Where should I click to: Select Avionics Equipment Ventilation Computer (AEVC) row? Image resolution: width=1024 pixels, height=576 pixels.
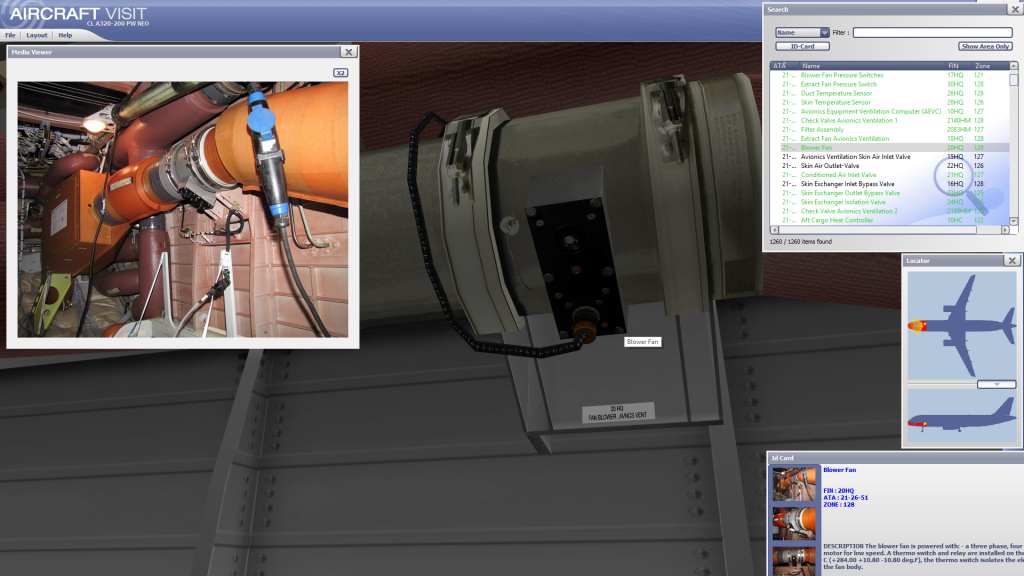(x=891, y=112)
